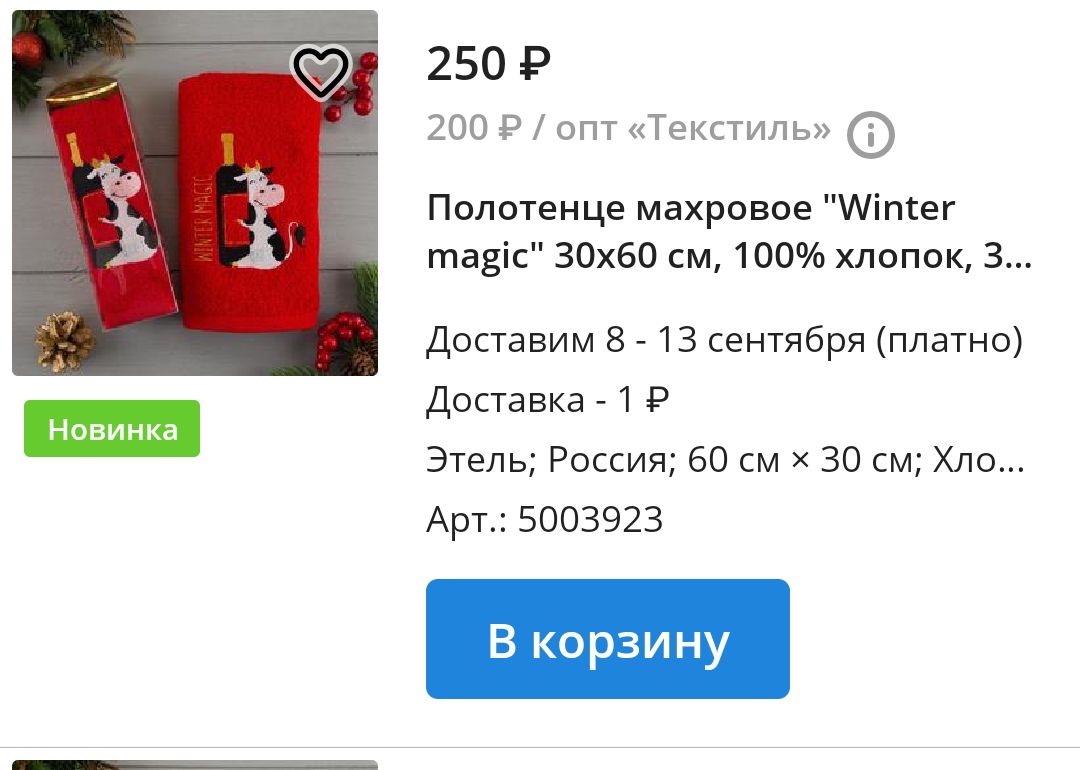This screenshot has width=1080, height=770.
Task: Select the 250 ₽ price
Action: (x=488, y=64)
